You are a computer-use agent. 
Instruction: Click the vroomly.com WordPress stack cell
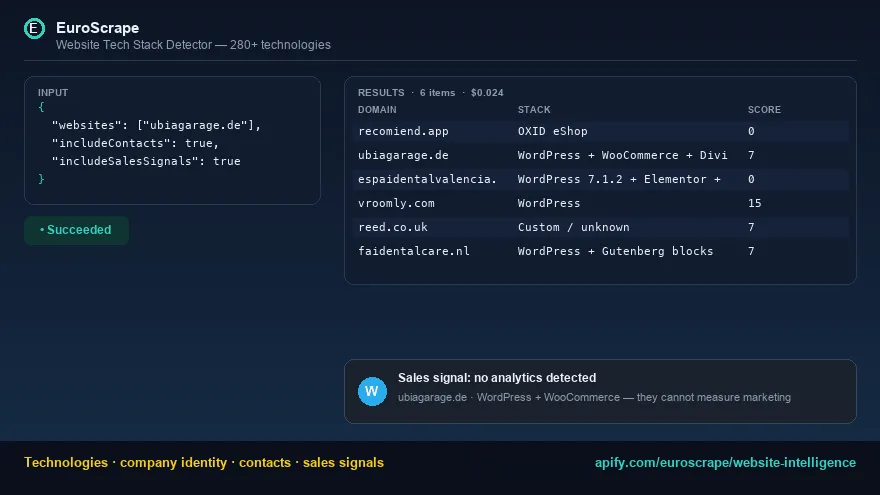[x=549, y=203]
